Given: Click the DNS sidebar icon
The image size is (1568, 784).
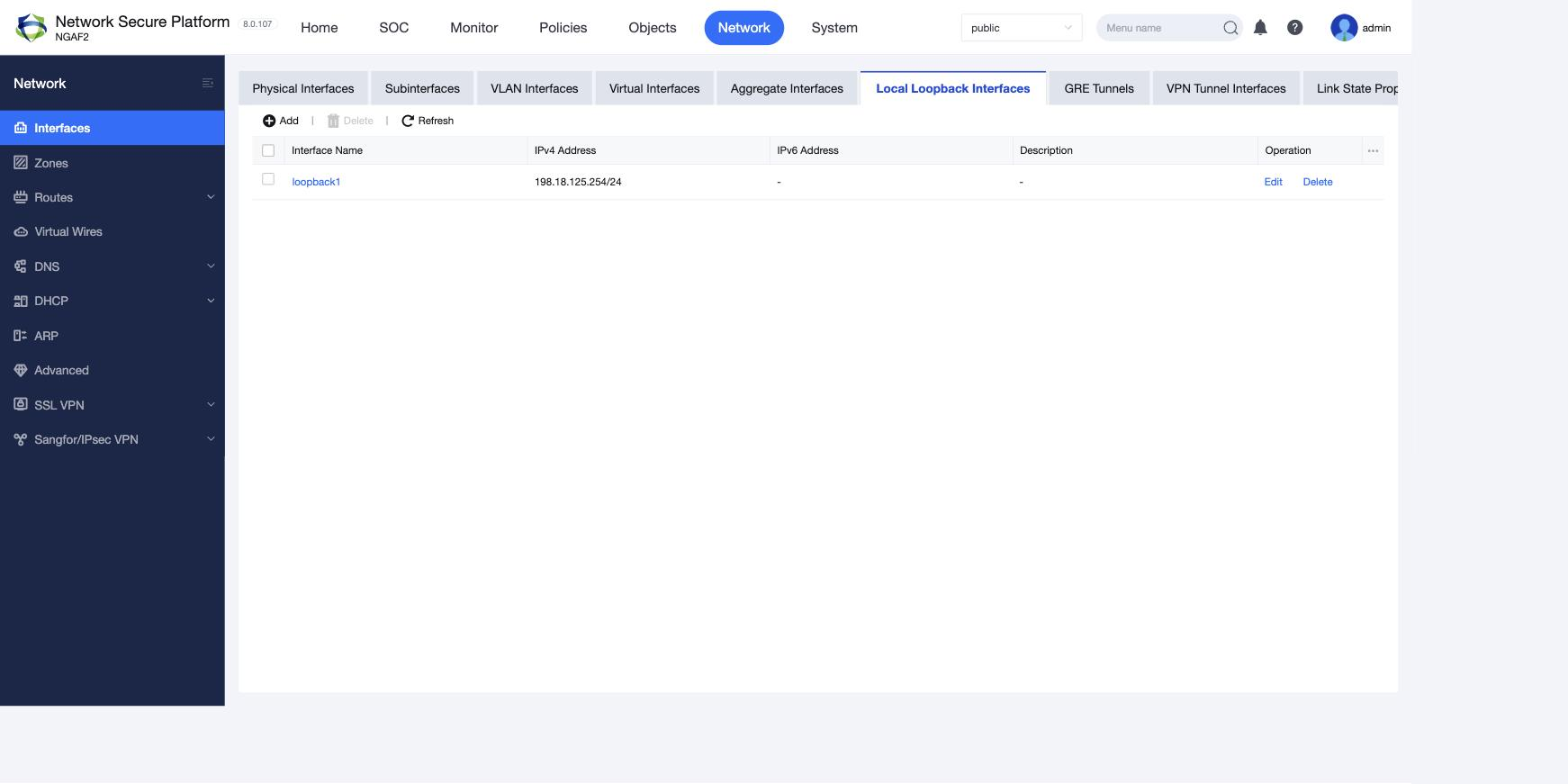Looking at the screenshot, I should click(21, 266).
